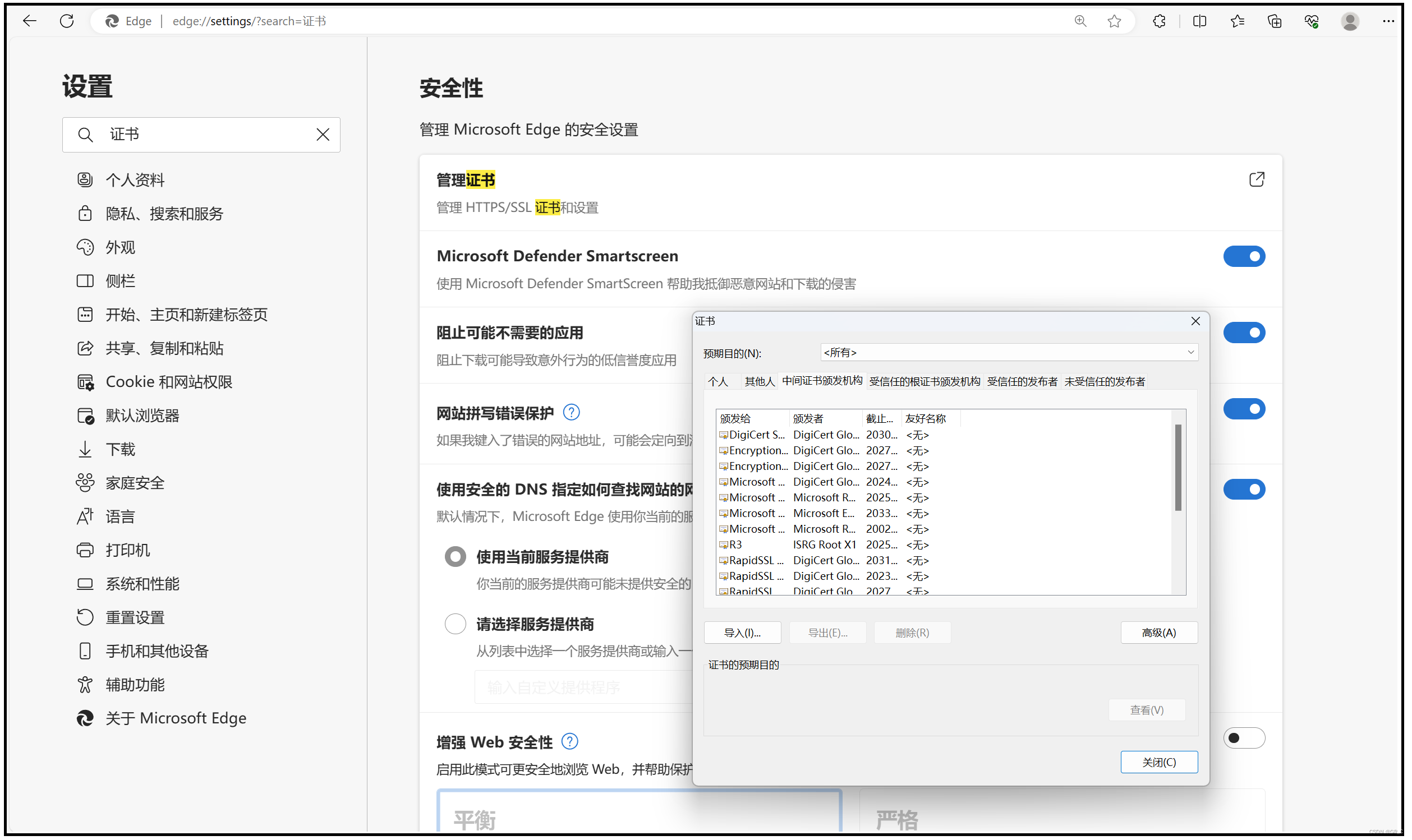Open 打印机 settings

click(113, 550)
